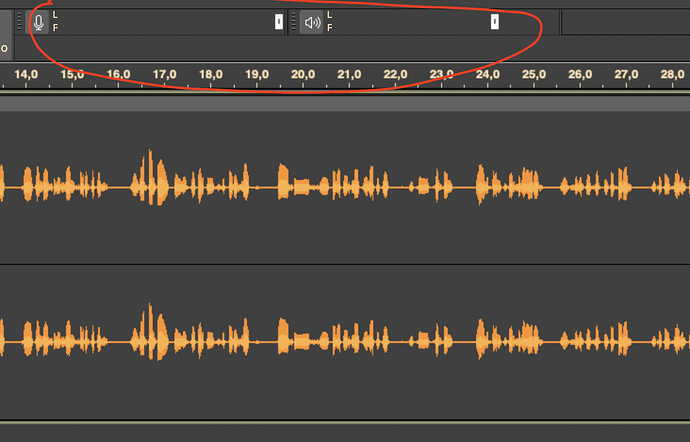Adjust the playback level slider handle
Screen dimensions: 690x442
pos(495,21)
